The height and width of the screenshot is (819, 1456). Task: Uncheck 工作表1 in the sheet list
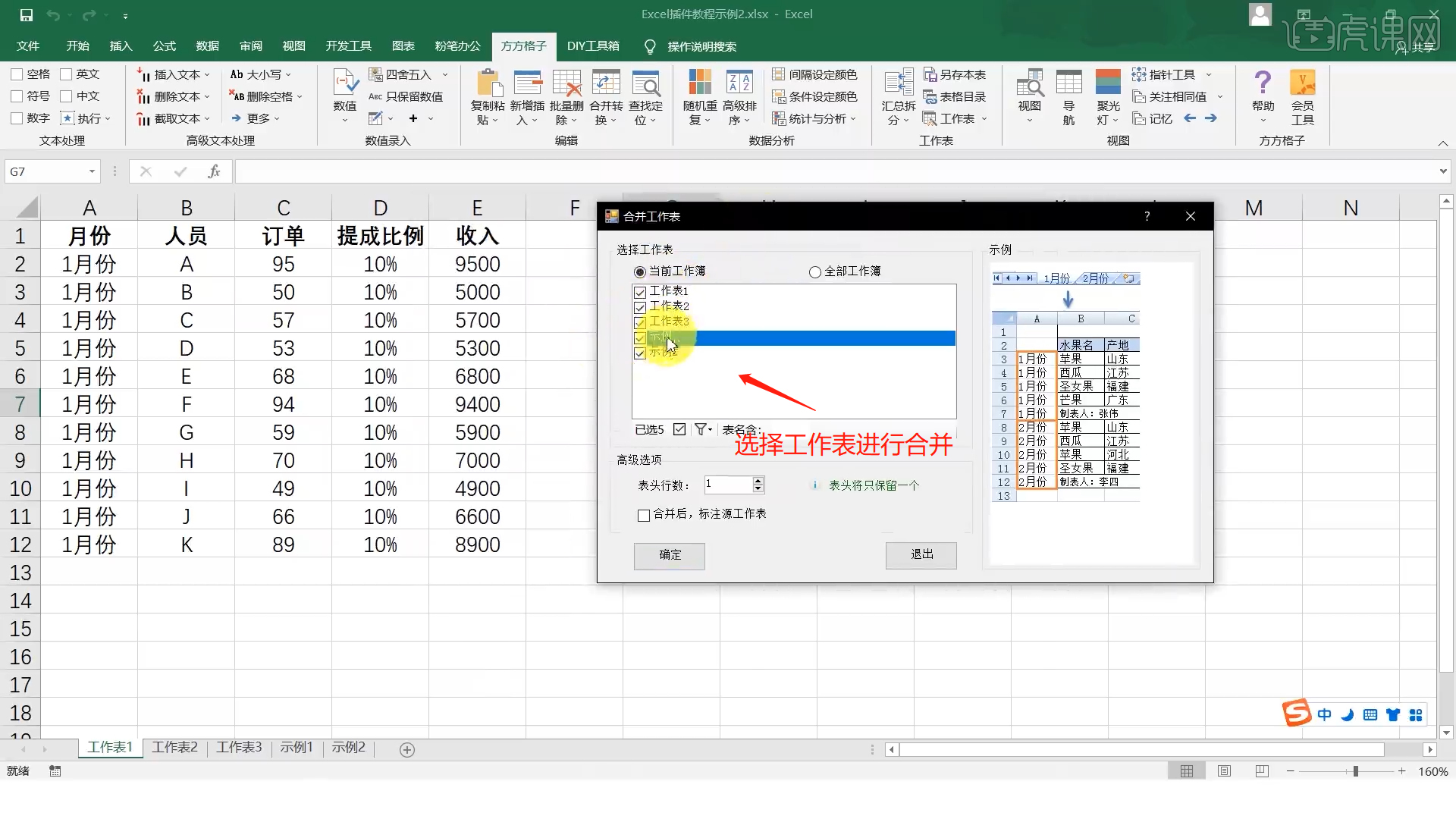click(640, 292)
